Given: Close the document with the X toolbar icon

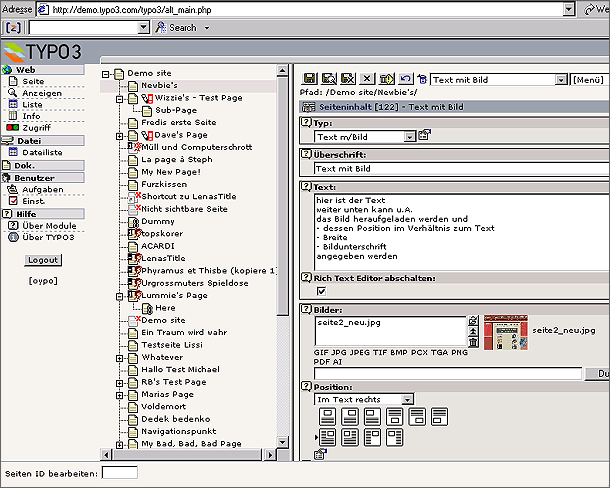Looking at the screenshot, I should pyautogui.click(x=367, y=79).
